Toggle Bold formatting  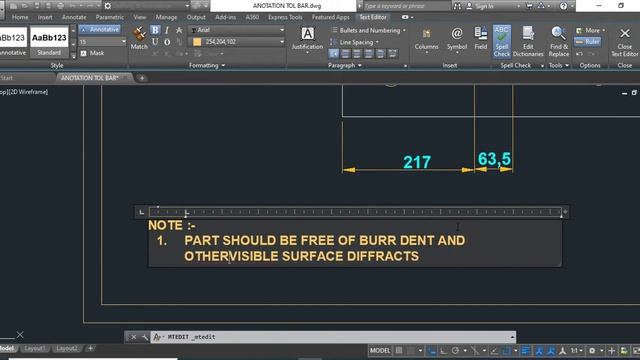click(x=155, y=30)
